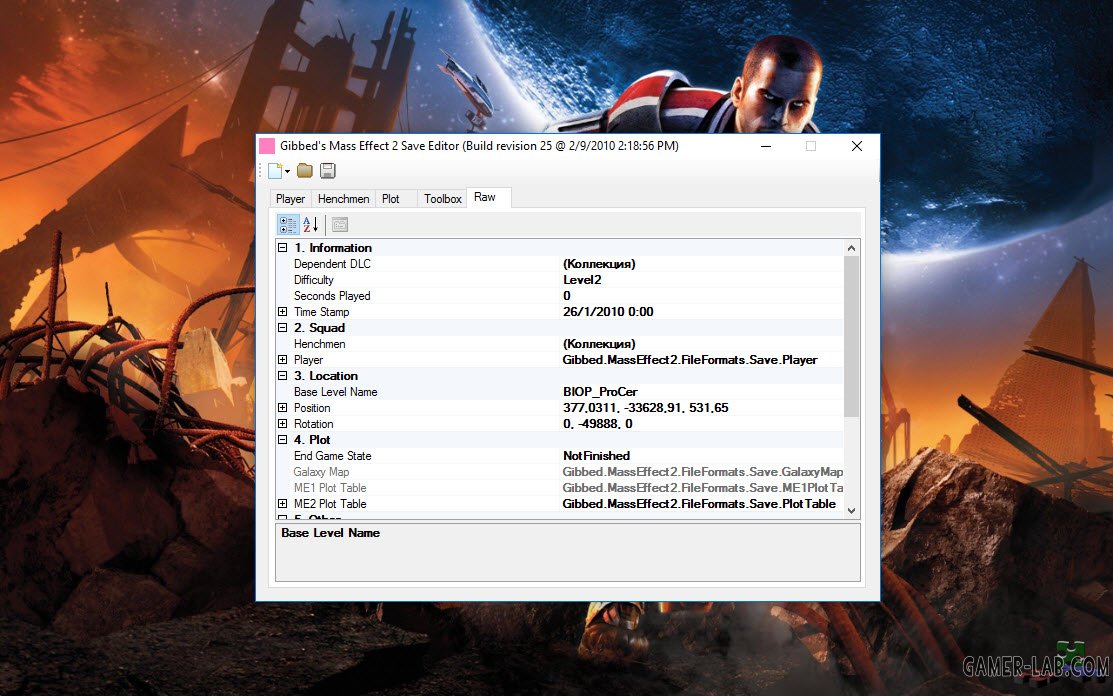Image resolution: width=1113 pixels, height=696 pixels.
Task: Expand the ME2 Plot Table property
Action: point(283,504)
